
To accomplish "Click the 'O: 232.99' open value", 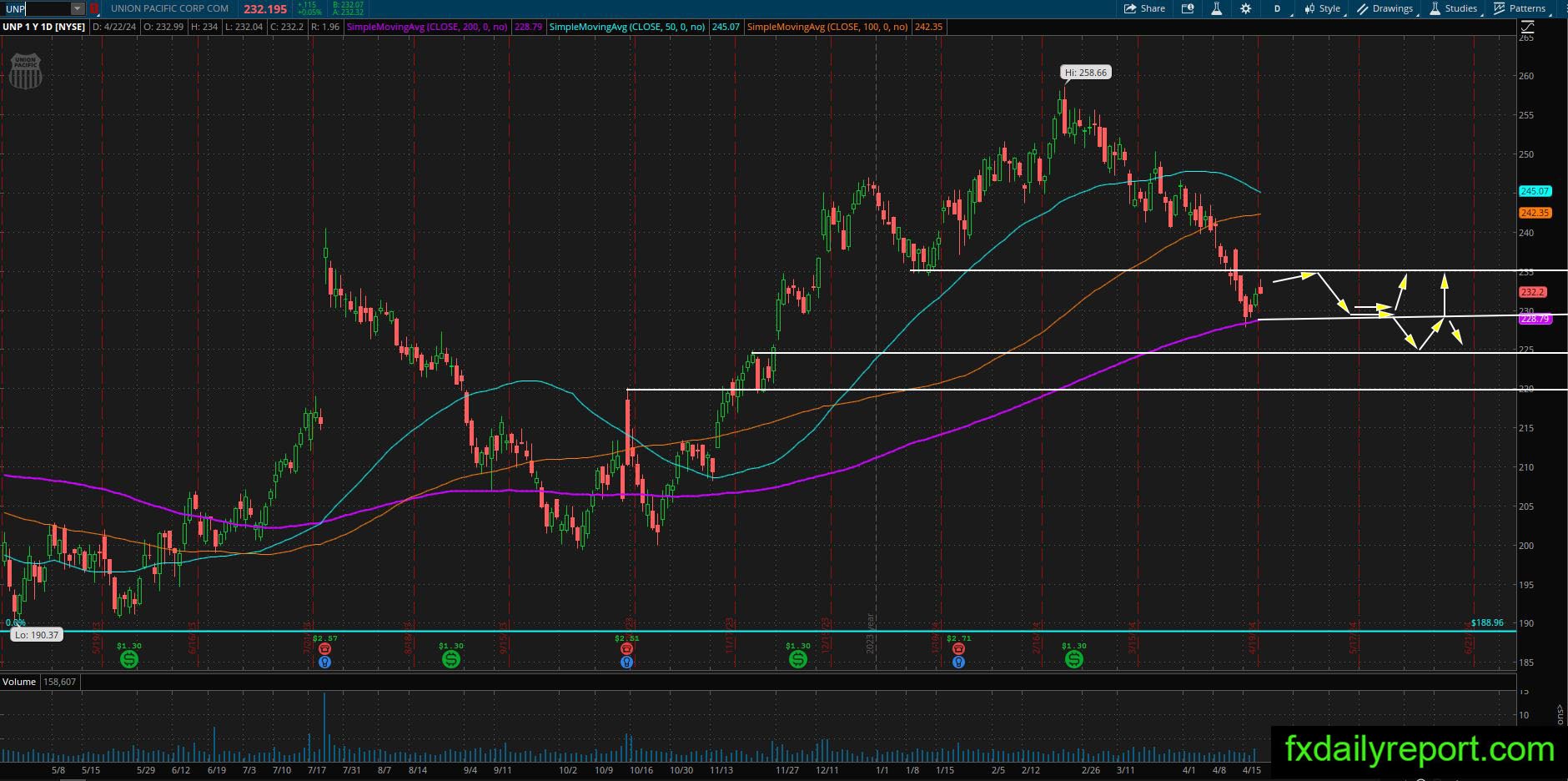I will (164, 27).
